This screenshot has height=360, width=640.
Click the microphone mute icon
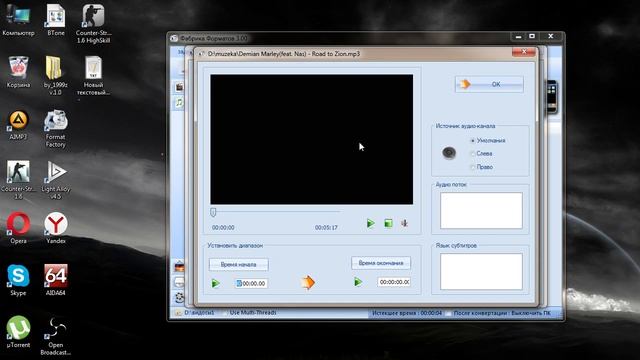[404, 223]
